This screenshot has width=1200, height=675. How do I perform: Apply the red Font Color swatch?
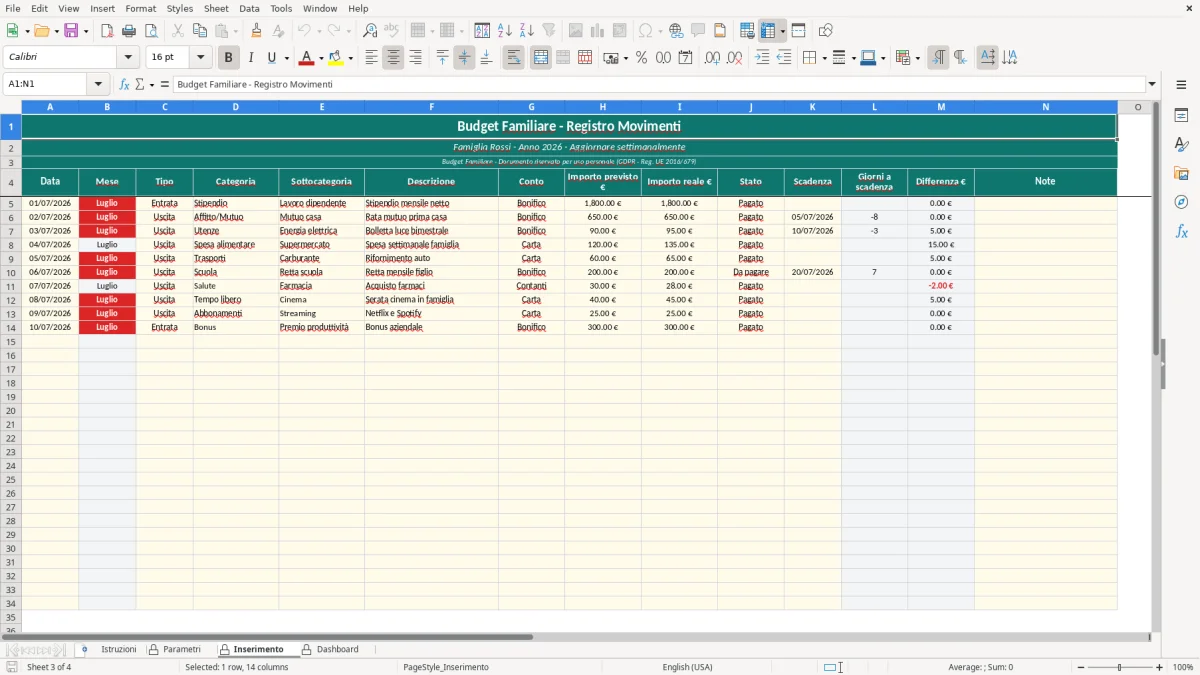click(307, 58)
